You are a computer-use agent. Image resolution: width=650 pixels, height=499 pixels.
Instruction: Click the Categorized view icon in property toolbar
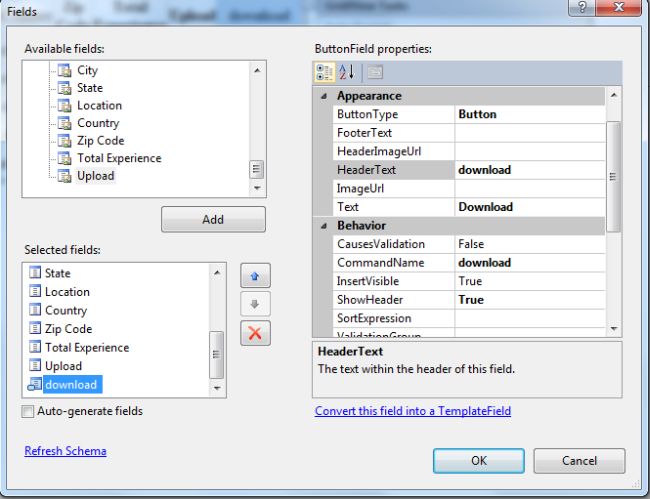[325, 72]
